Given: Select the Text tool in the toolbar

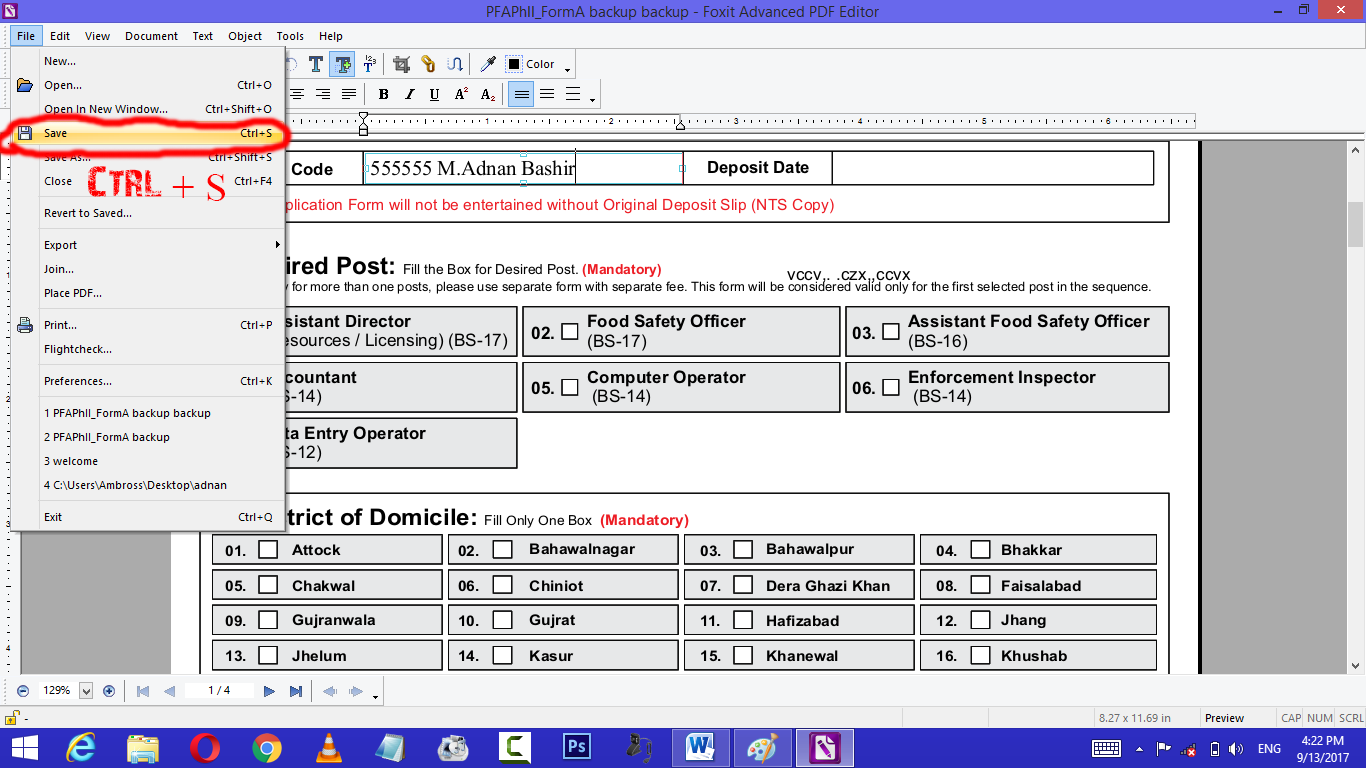Looking at the screenshot, I should point(317,63).
